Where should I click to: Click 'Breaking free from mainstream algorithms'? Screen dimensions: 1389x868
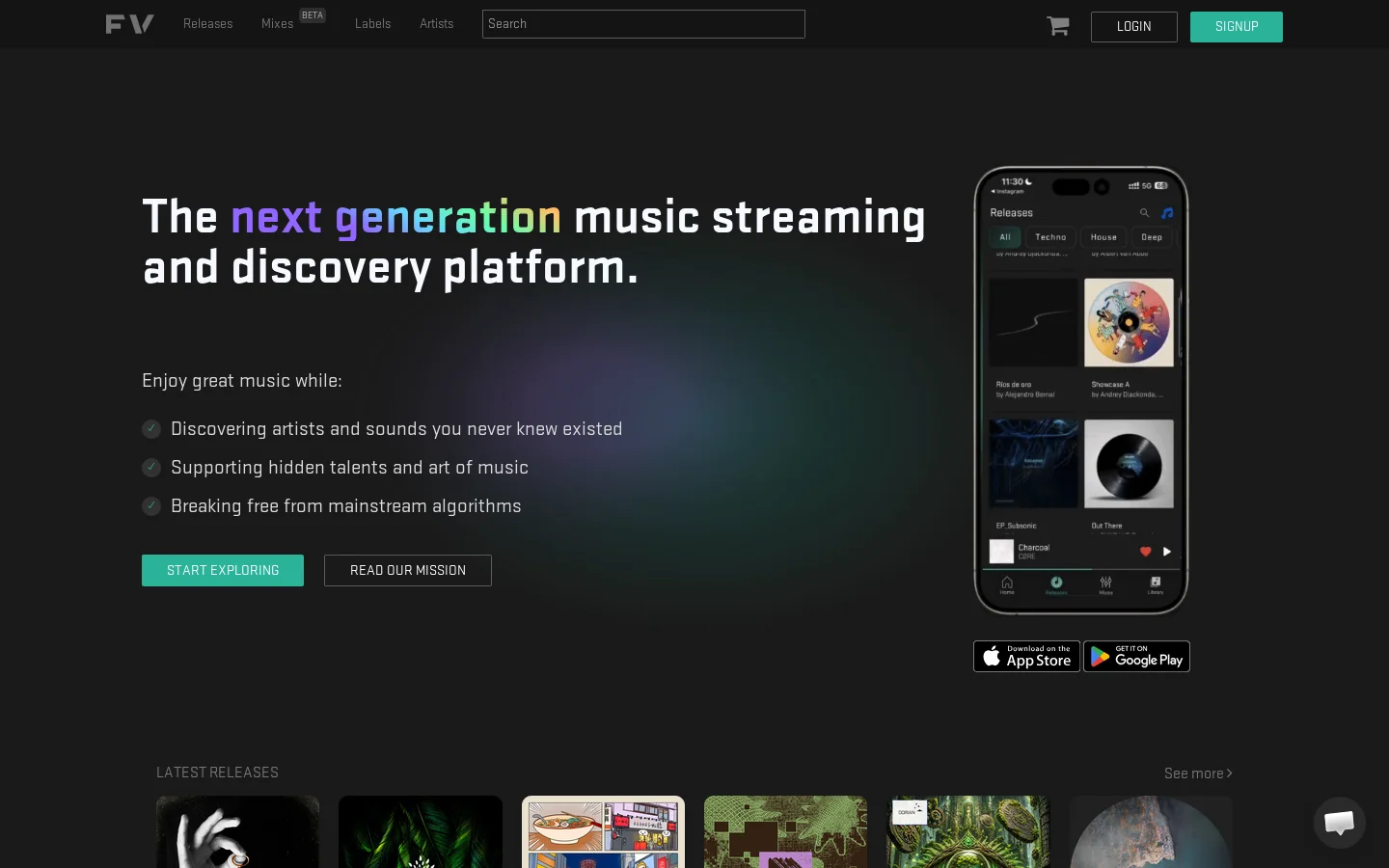pyautogui.click(x=346, y=506)
